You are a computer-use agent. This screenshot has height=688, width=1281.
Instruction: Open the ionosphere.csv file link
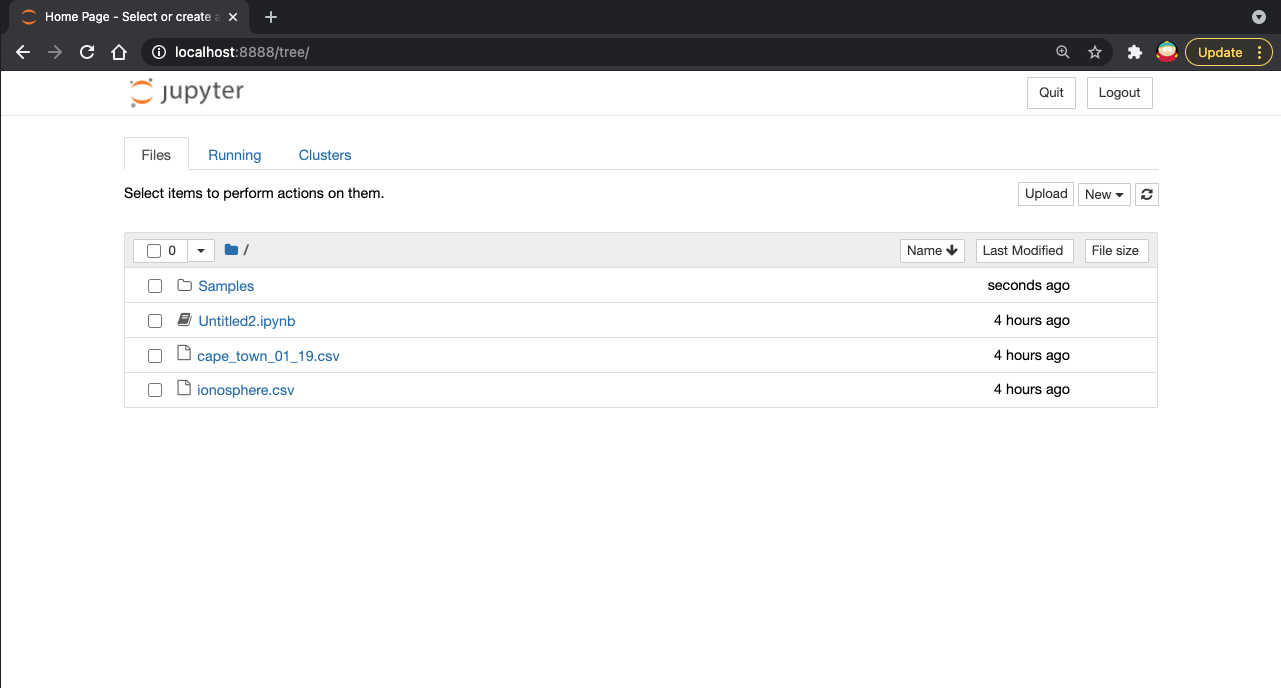click(x=246, y=390)
